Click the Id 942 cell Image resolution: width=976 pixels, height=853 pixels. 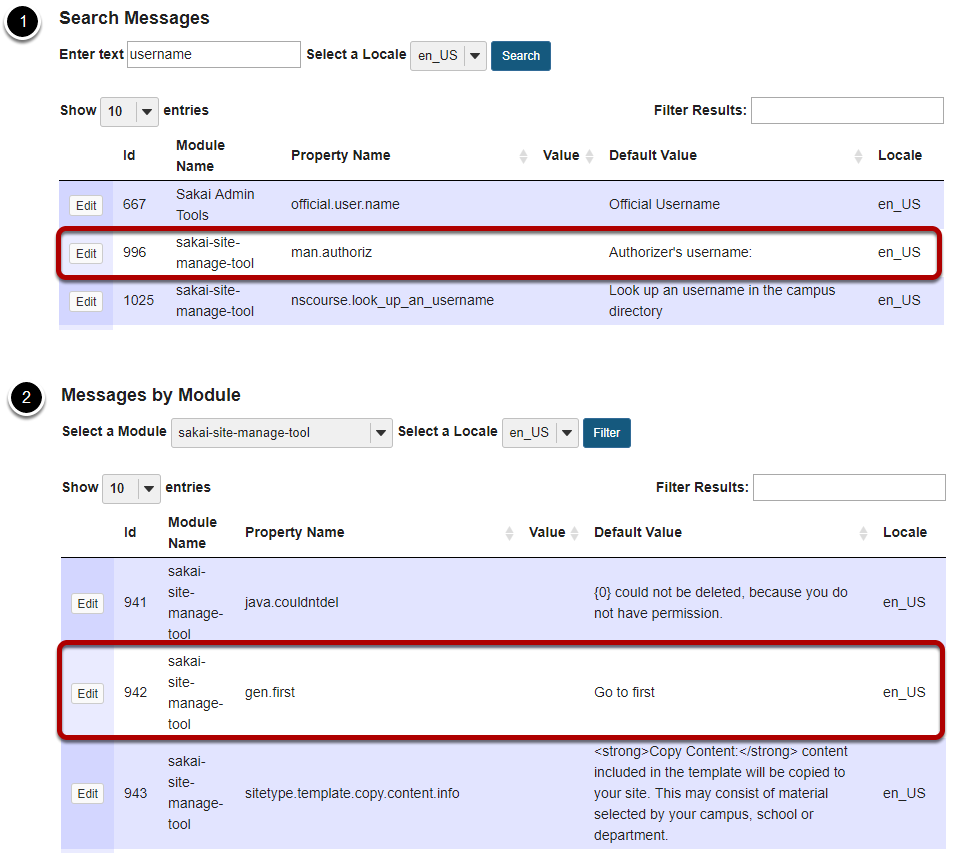click(x=135, y=692)
